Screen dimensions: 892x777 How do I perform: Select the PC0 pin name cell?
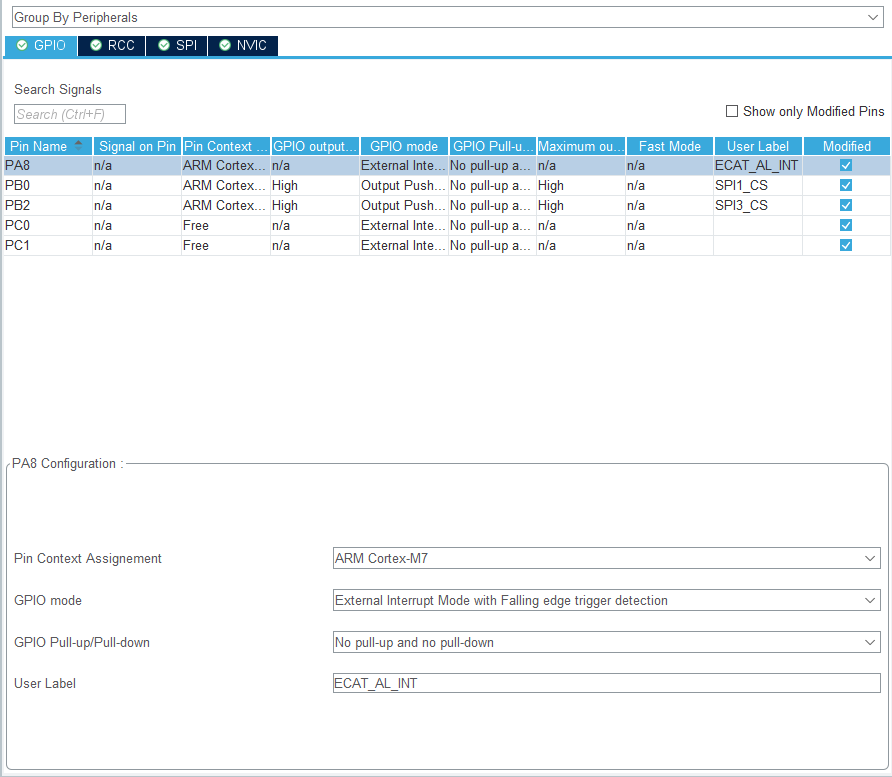click(x=48, y=225)
